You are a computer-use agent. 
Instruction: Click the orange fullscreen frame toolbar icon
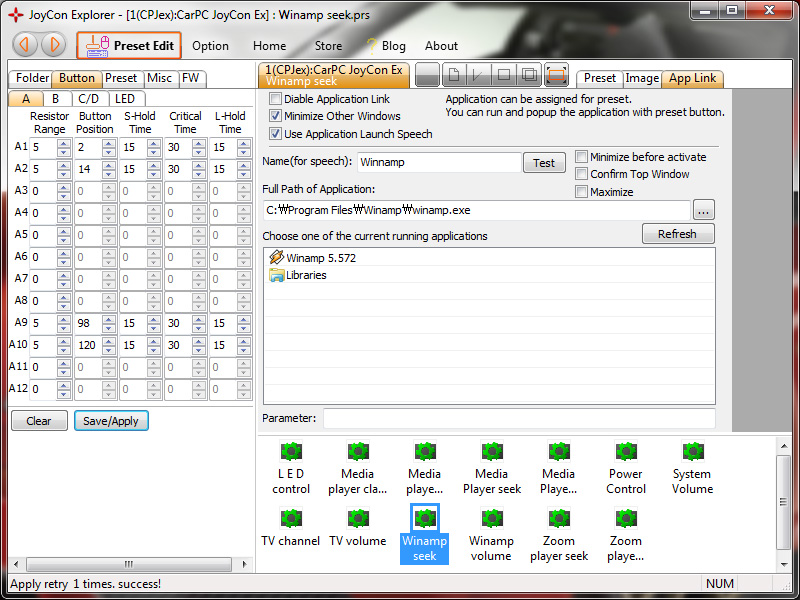point(556,76)
